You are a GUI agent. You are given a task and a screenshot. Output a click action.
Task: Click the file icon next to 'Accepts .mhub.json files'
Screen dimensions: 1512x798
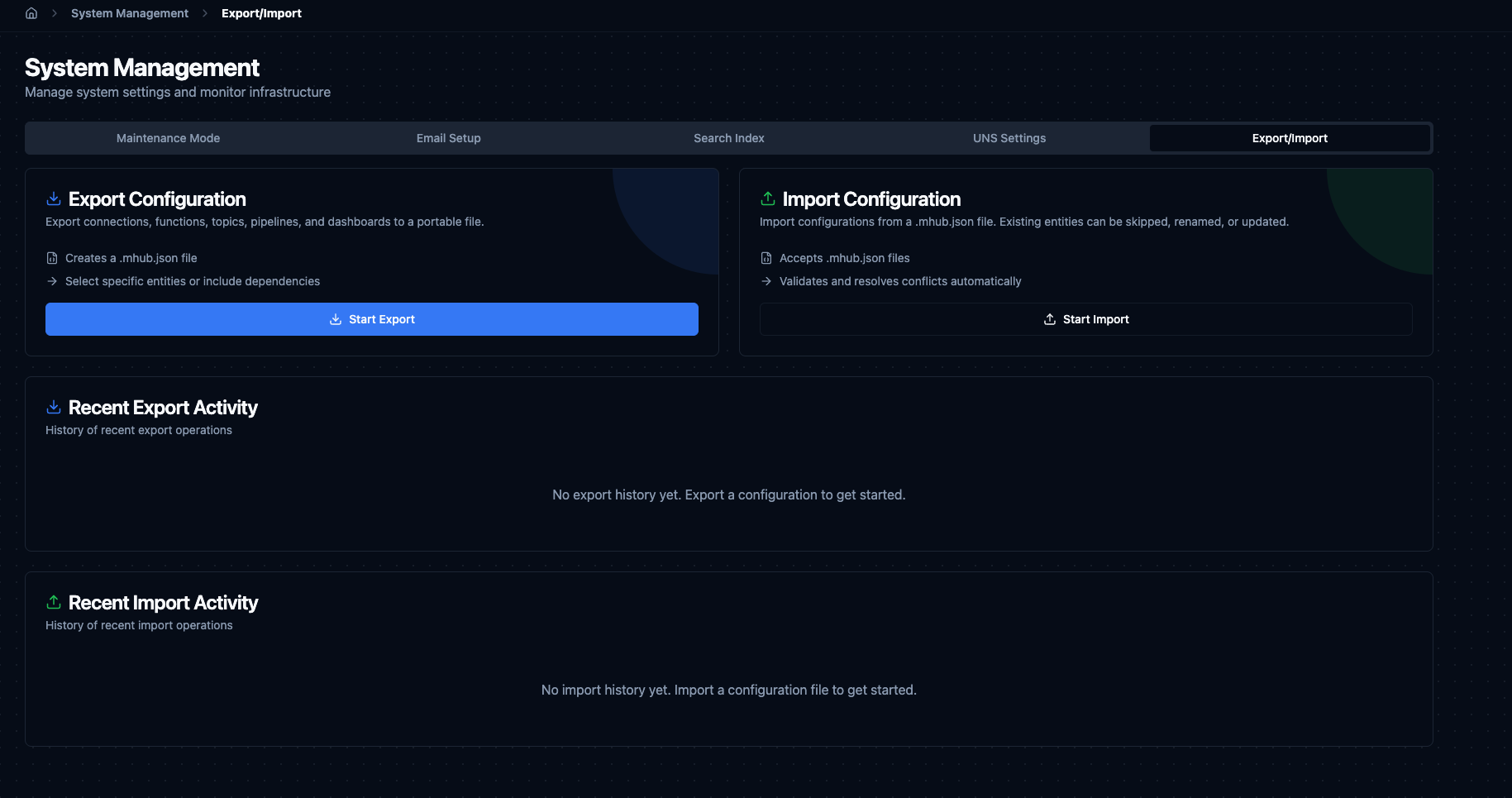coord(766,258)
